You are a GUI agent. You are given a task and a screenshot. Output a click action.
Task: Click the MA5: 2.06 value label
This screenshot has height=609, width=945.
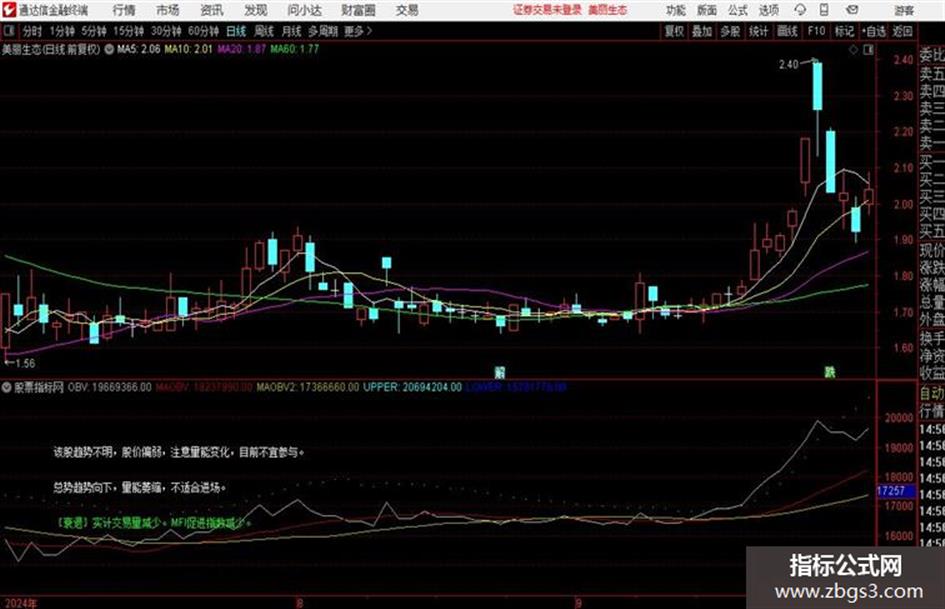[139, 49]
